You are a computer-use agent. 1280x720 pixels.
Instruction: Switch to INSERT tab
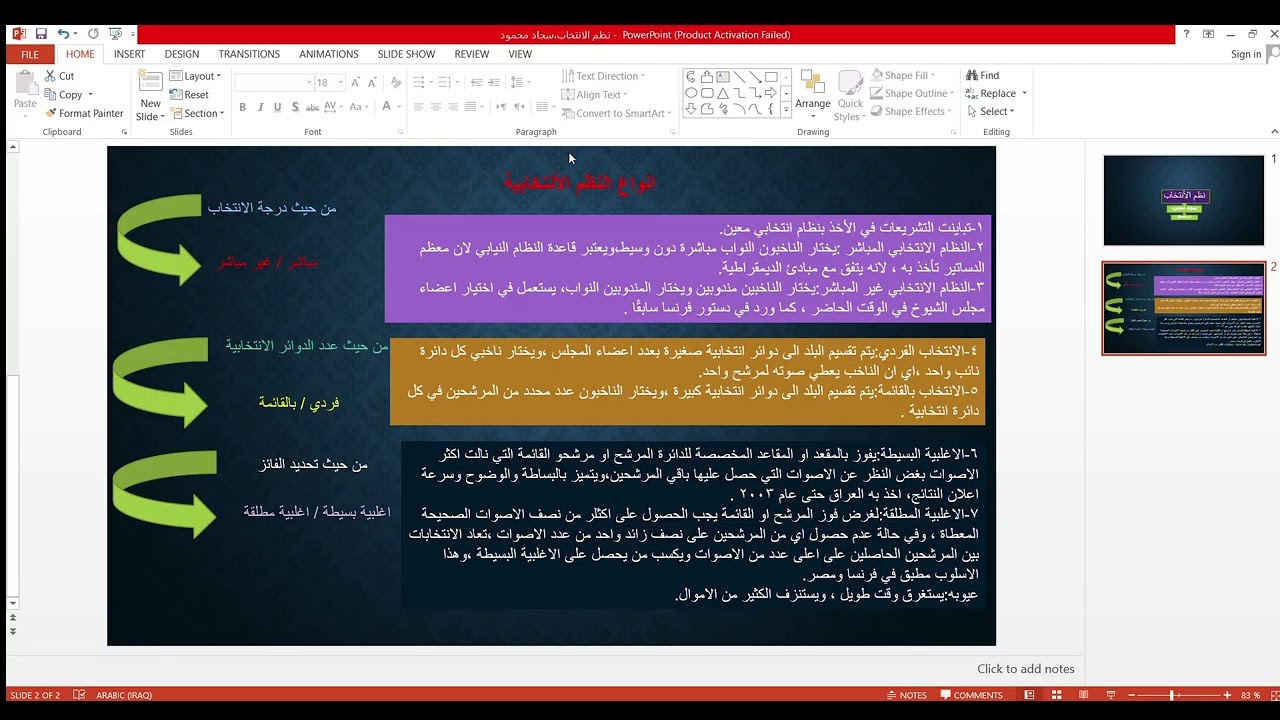coord(129,54)
